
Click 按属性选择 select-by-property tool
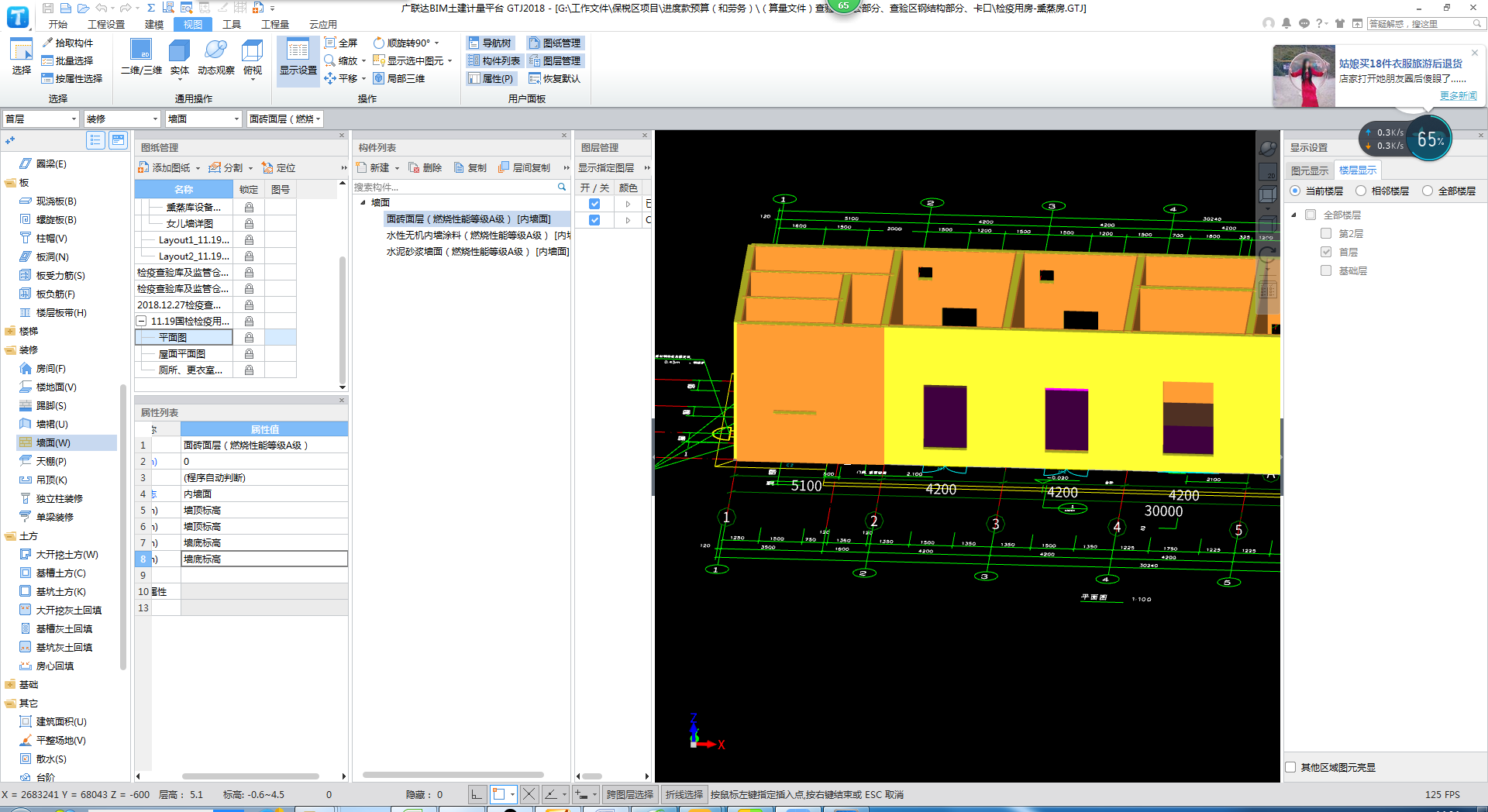pos(71,78)
